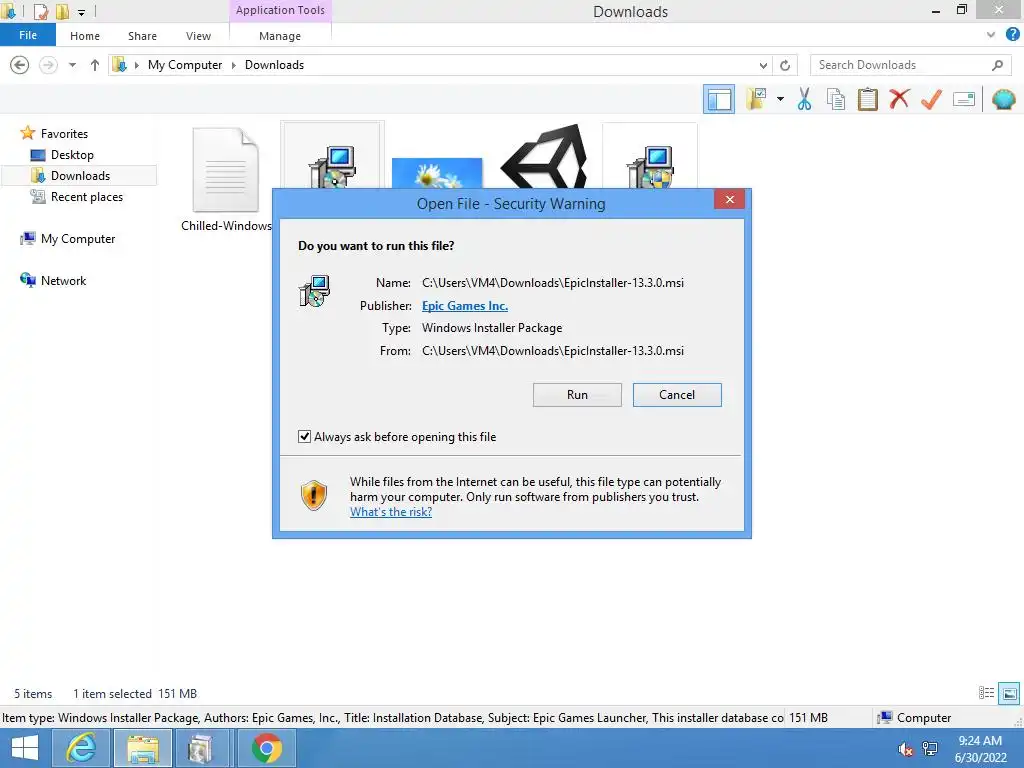Click the orange checkmark Properties icon

pos(931,99)
